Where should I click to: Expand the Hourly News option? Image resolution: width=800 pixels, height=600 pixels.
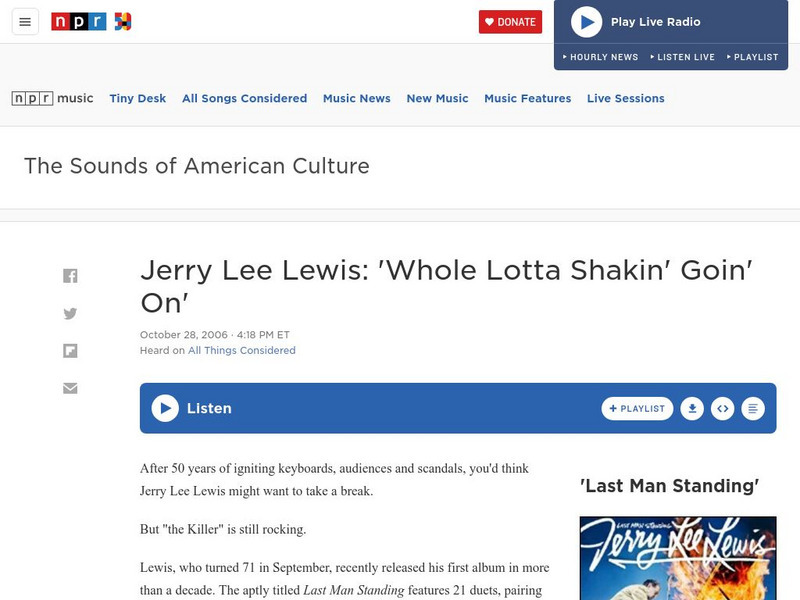point(600,57)
